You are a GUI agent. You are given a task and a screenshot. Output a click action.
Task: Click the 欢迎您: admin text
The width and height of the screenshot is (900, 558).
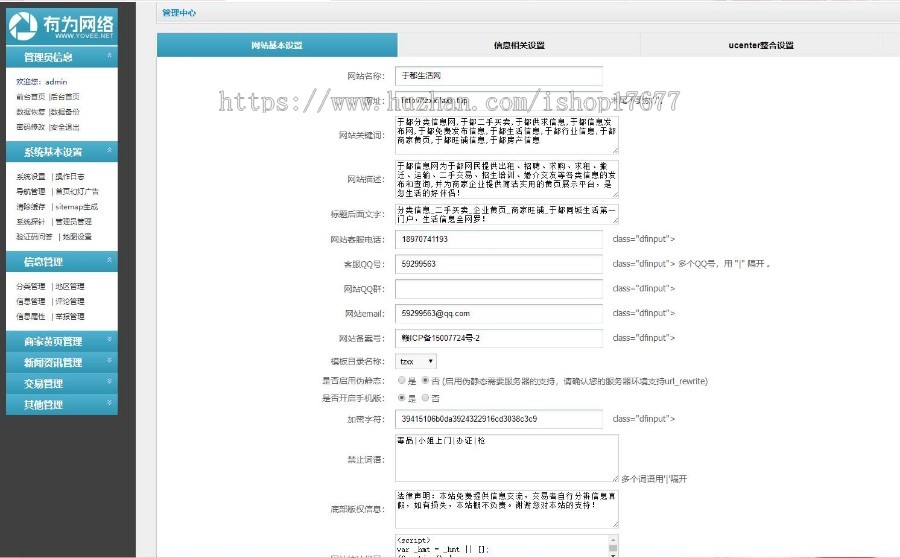[41, 82]
